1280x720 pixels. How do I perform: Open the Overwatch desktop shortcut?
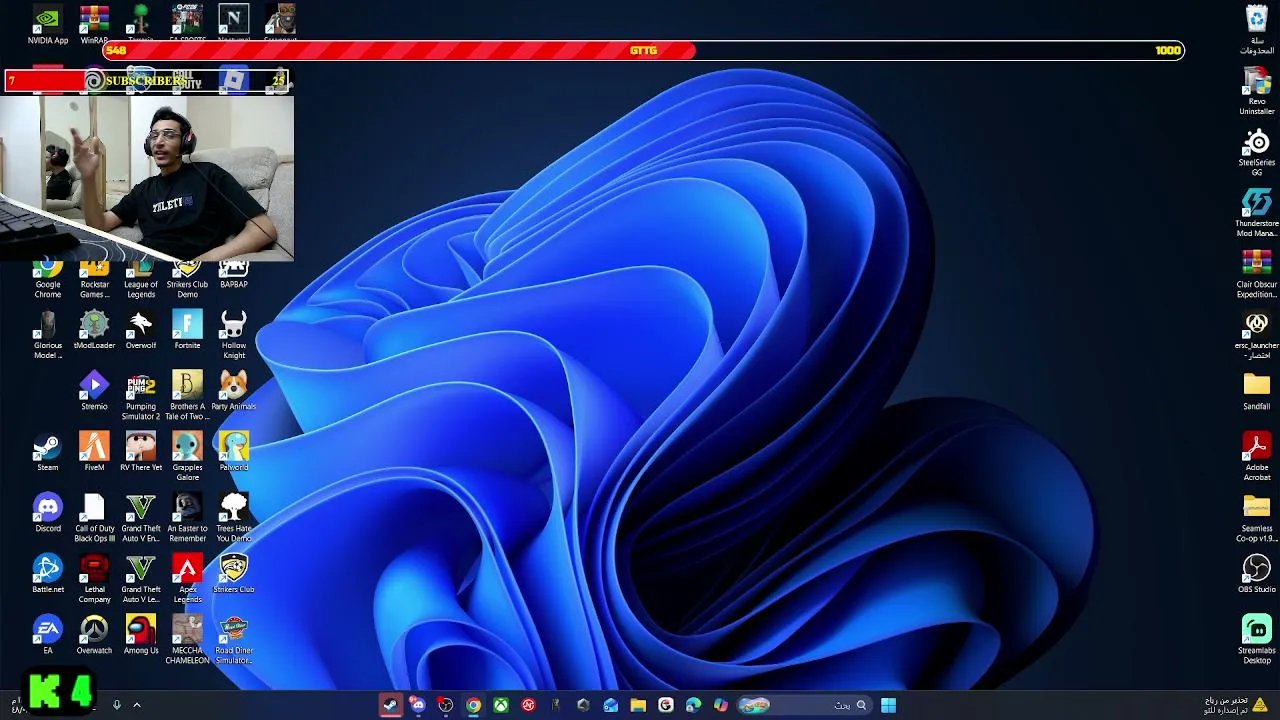tap(94, 635)
